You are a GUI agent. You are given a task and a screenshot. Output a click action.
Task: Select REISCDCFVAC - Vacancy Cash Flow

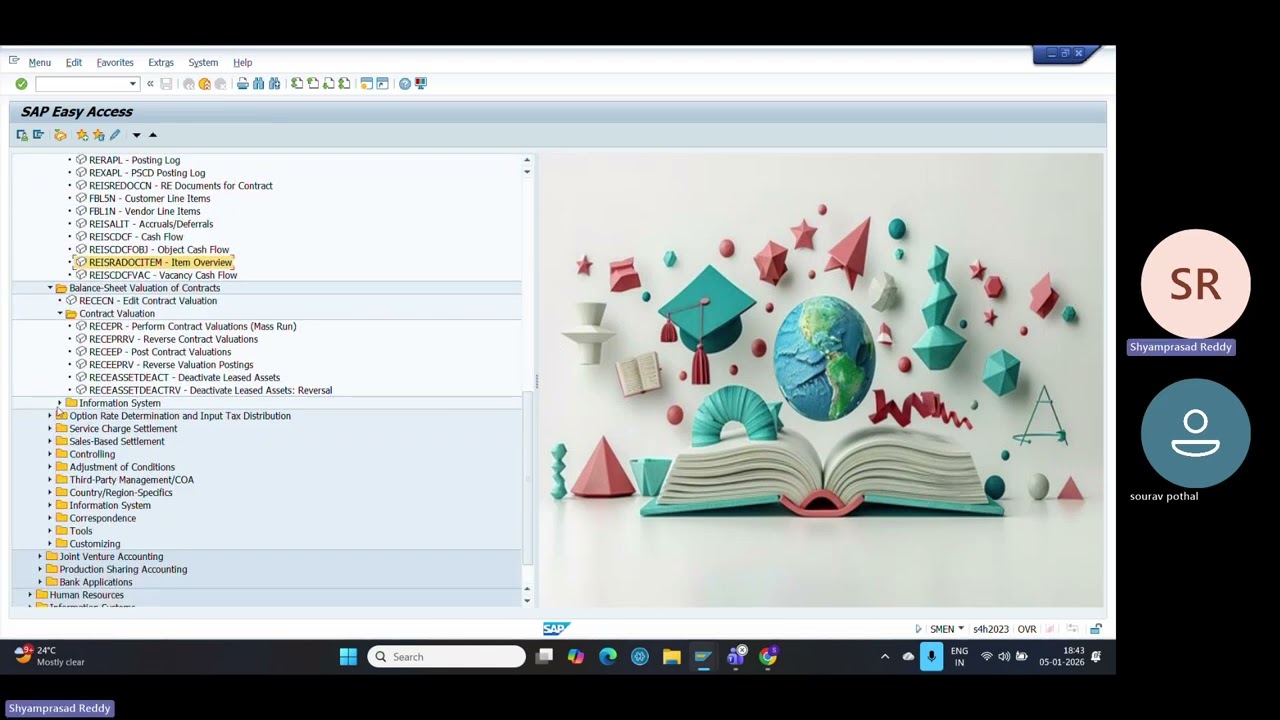click(163, 275)
